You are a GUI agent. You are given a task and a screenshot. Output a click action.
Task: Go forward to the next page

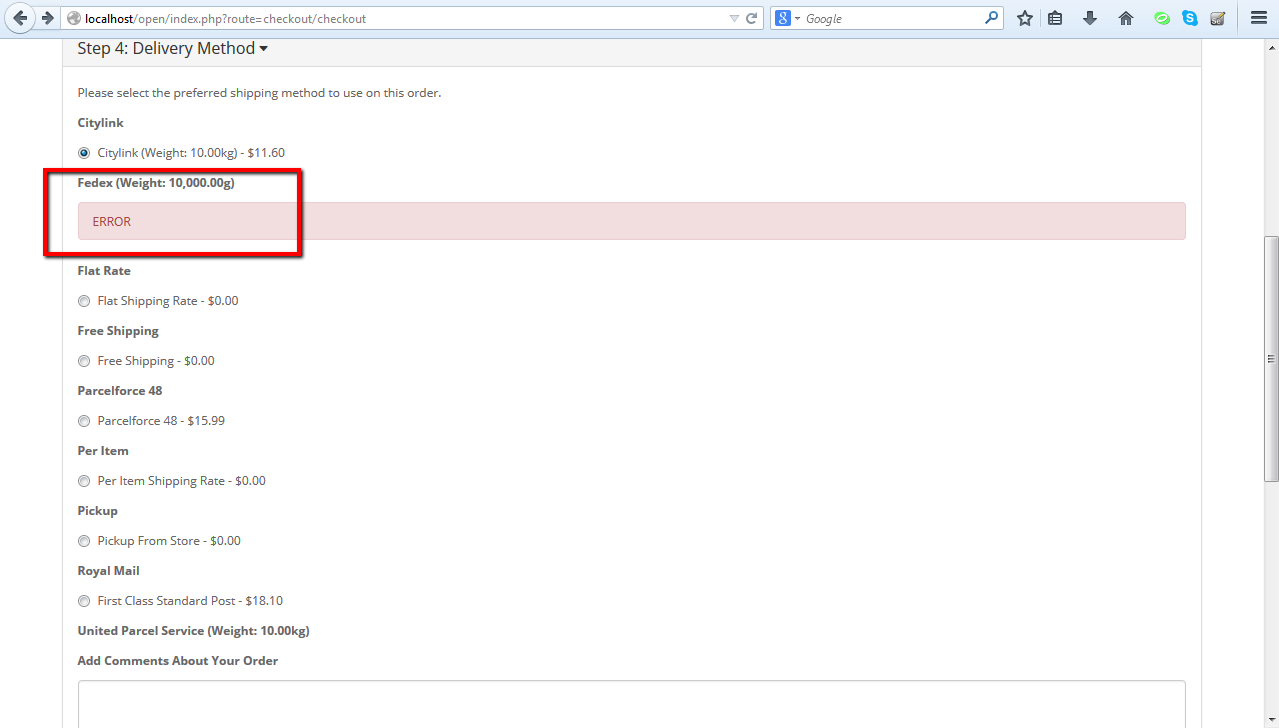tap(46, 18)
